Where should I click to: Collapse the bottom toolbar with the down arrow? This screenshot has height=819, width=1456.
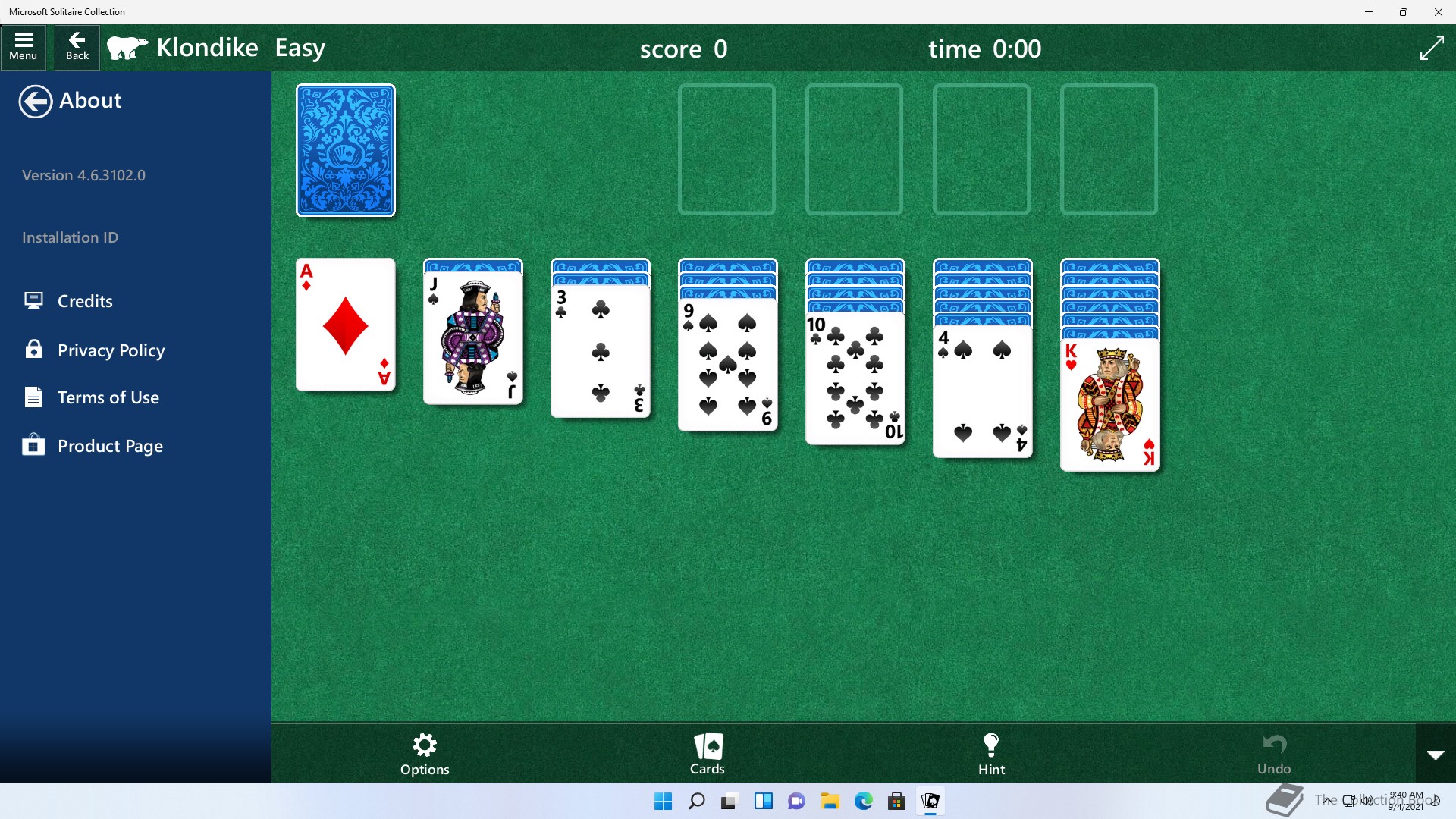(x=1436, y=754)
